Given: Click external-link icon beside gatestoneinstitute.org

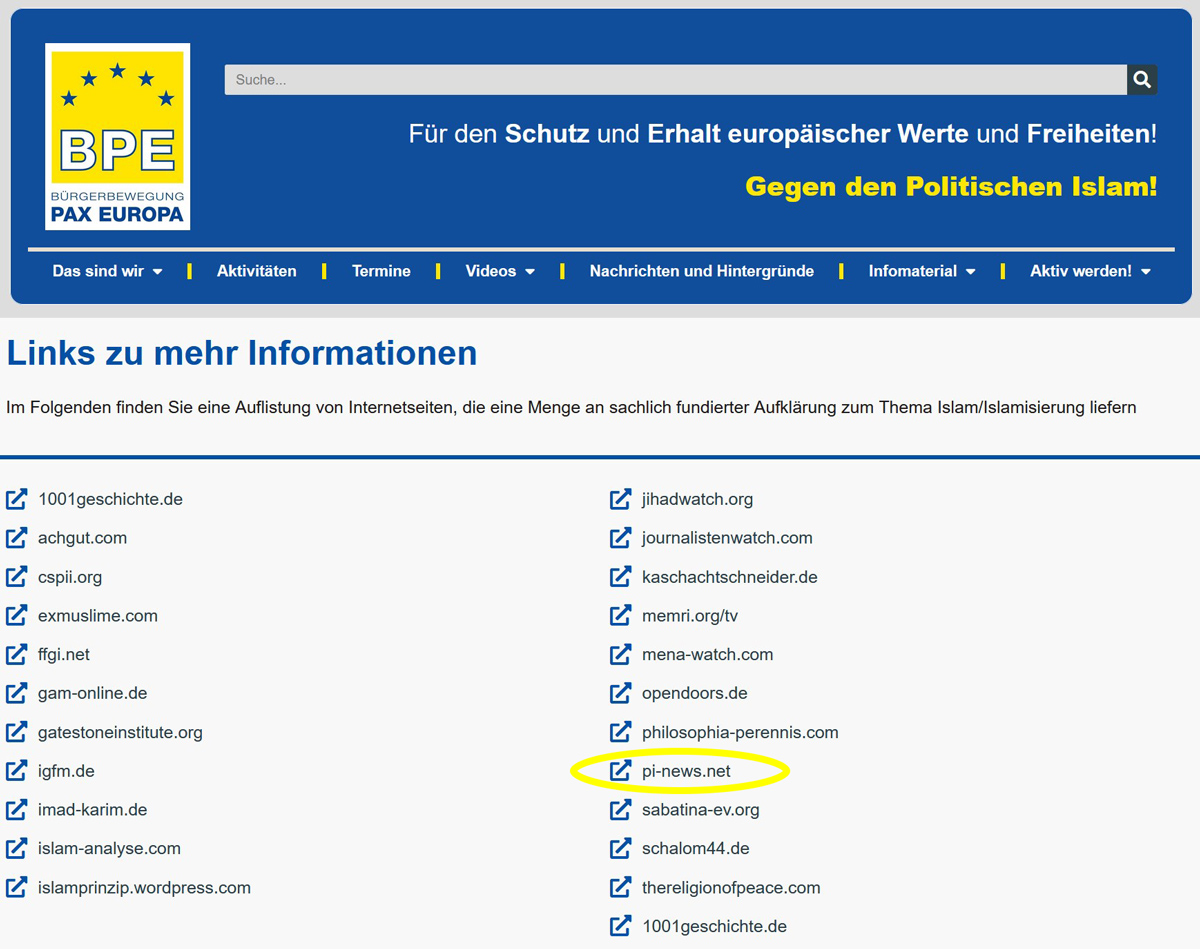Looking at the screenshot, I should (x=17, y=732).
